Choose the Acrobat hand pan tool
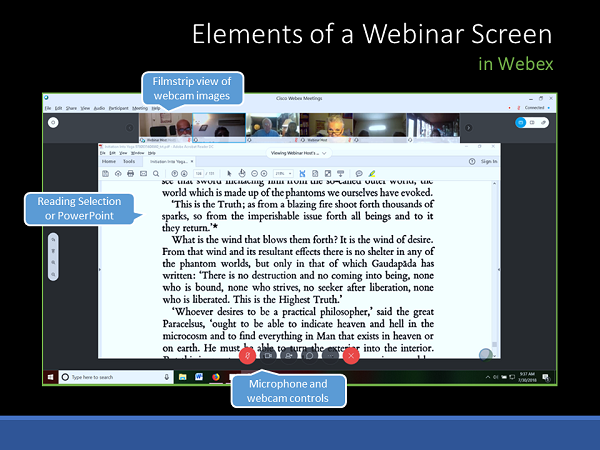600x450 pixels. [242, 173]
